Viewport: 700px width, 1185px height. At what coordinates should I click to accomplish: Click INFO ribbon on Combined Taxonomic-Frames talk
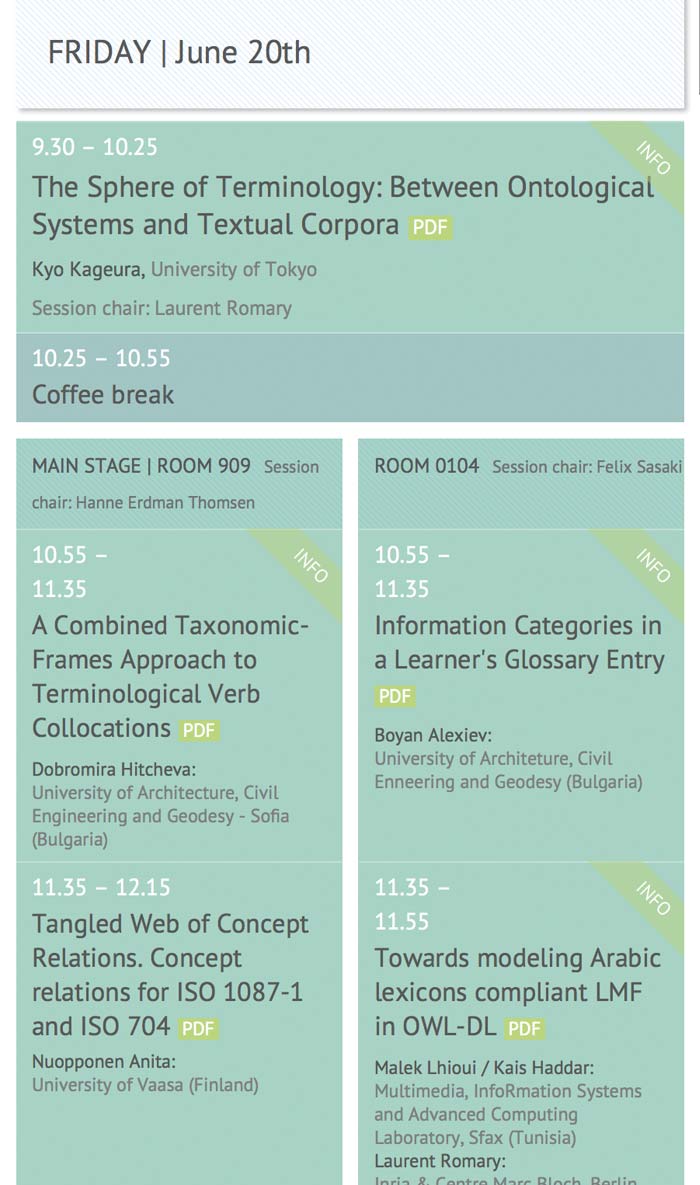[x=310, y=566]
